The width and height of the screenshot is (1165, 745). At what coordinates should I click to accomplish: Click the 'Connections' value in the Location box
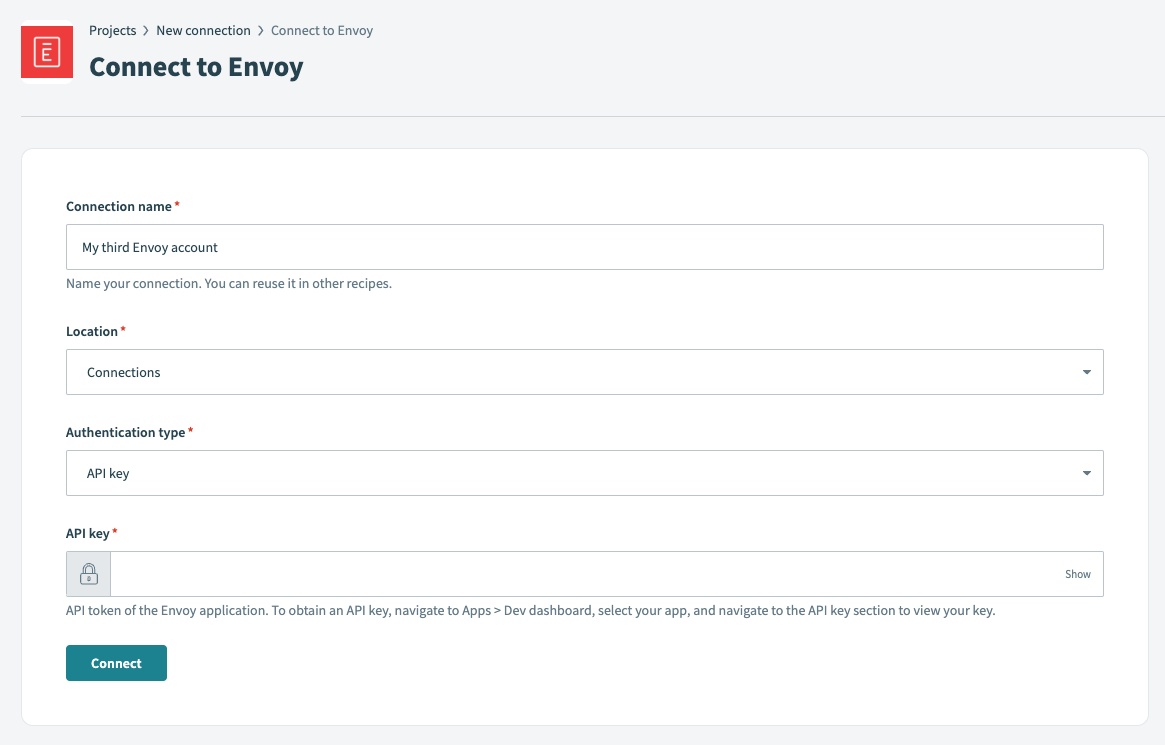123,371
